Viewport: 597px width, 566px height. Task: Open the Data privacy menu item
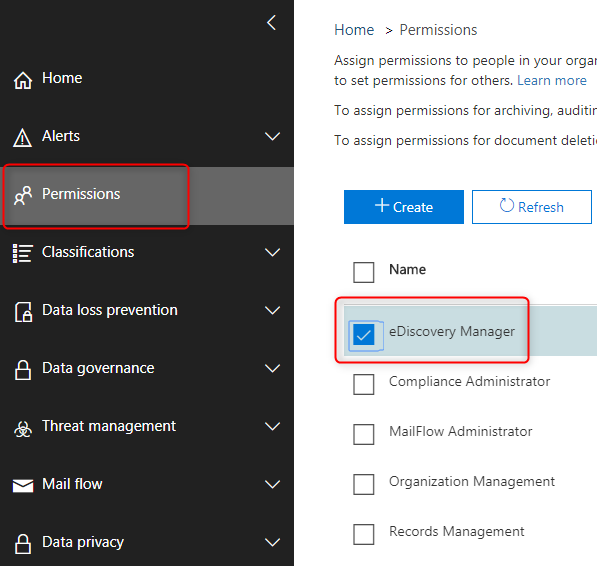[83, 542]
